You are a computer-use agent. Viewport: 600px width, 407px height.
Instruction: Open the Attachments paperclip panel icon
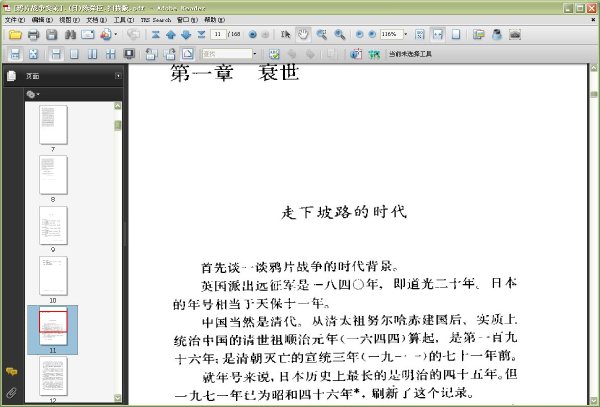coord(11,392)
